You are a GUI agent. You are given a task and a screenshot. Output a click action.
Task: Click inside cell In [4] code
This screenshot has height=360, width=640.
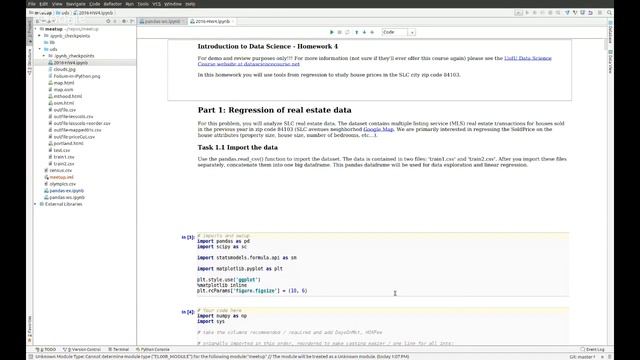pos(383,327)
